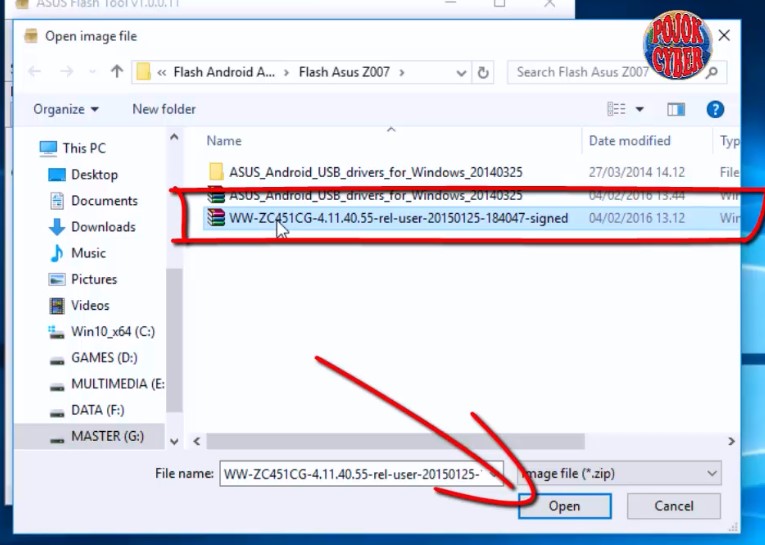Click the Up one level arrow

click(x=117, y=72)
